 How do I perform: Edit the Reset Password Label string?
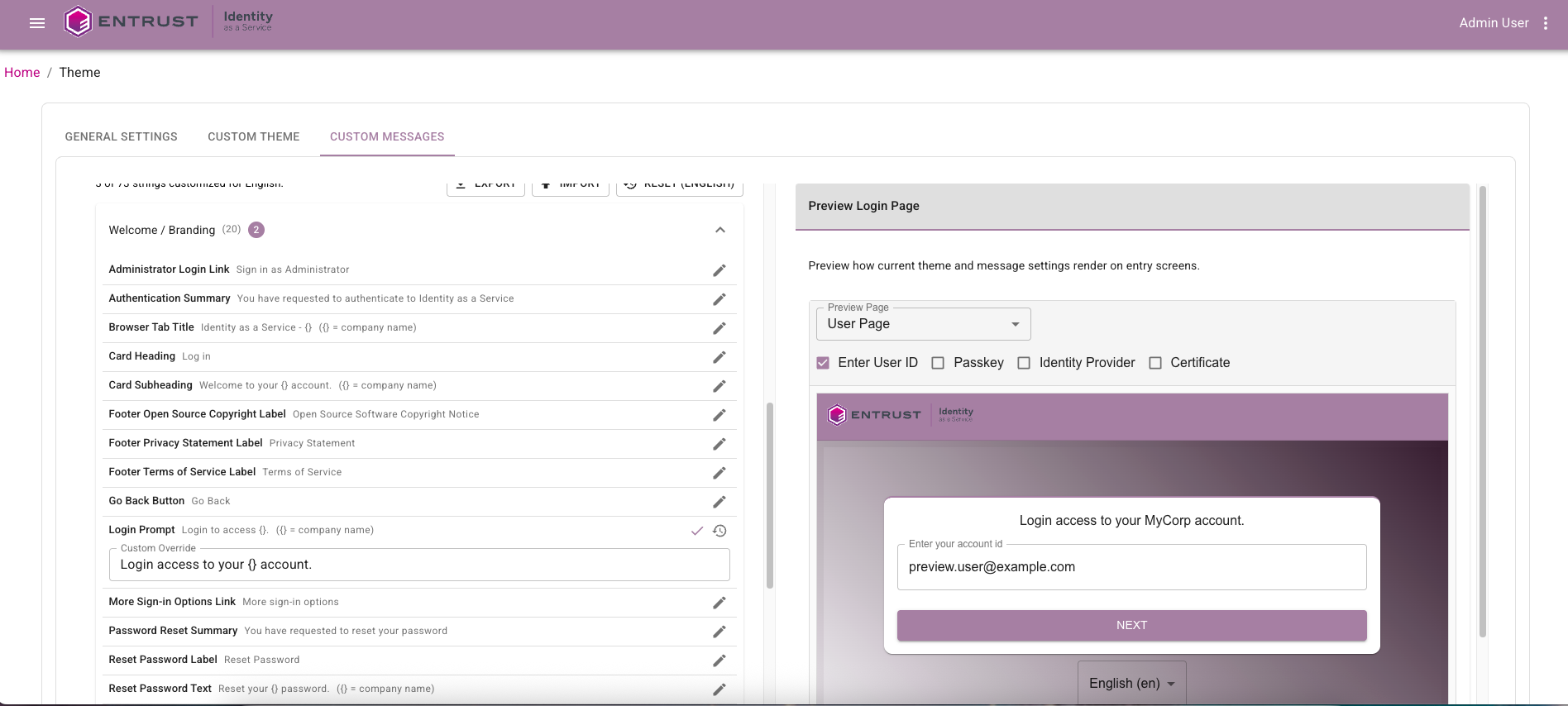(x=719, y=661)
